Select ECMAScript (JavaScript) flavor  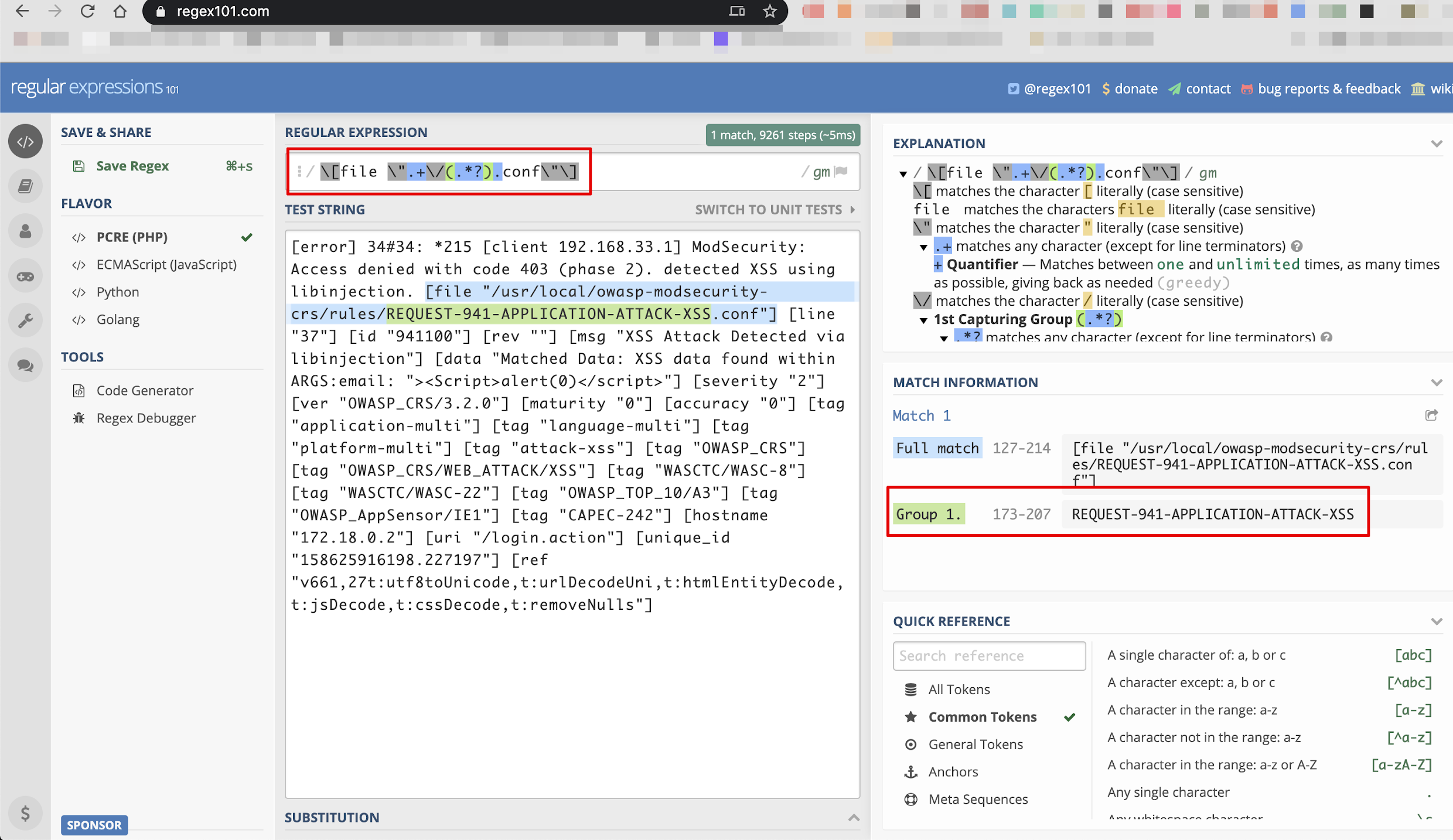coord(166,265)
